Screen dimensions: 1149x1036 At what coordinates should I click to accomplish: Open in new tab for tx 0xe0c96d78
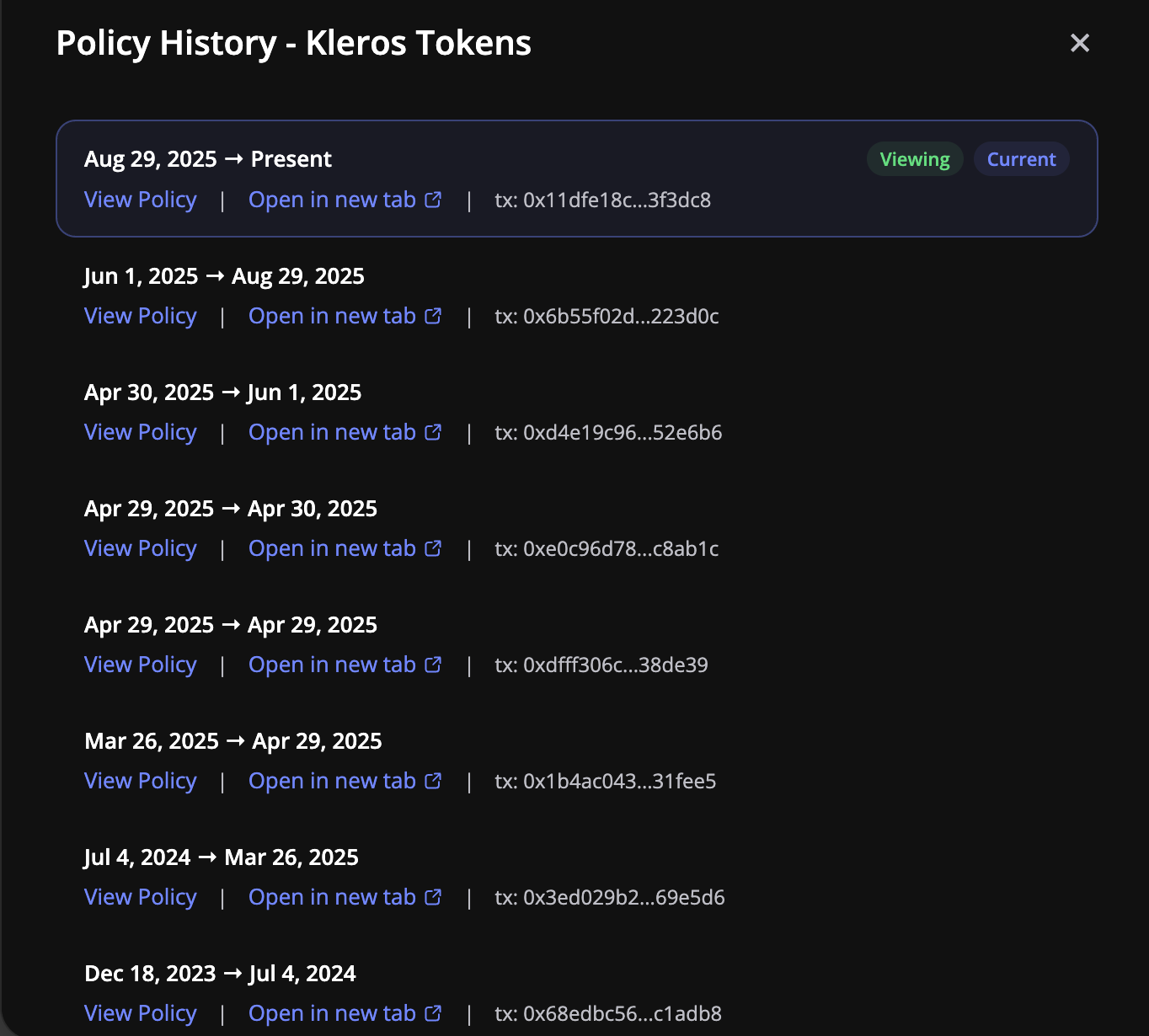tap(345, 548)
